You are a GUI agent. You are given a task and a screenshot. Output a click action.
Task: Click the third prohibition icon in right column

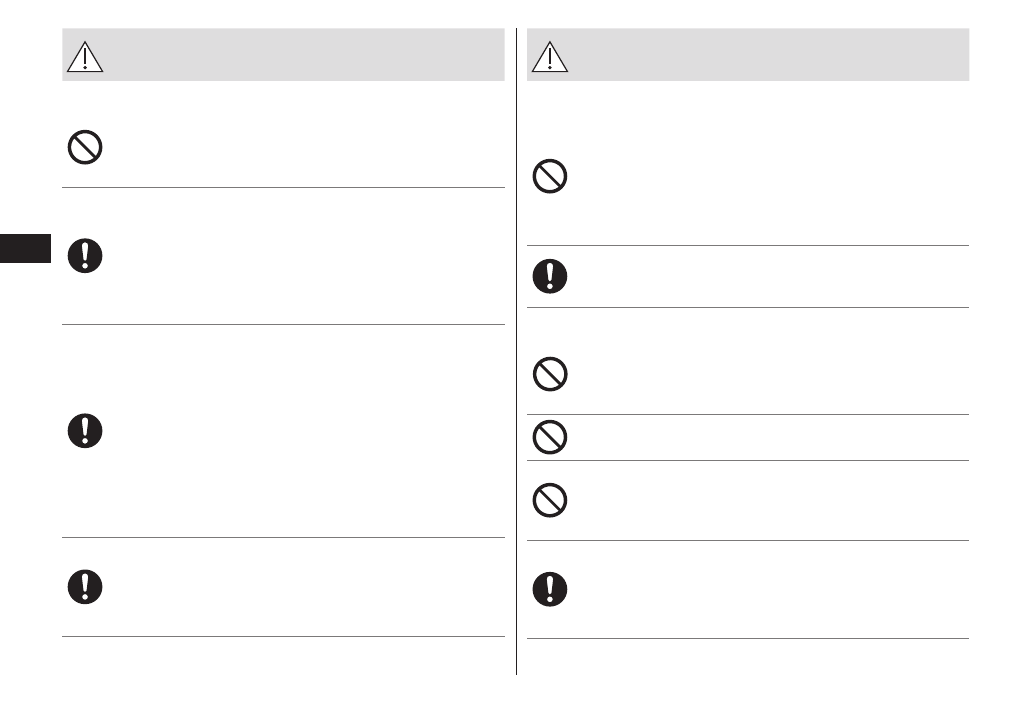click(x=550, y=437)
